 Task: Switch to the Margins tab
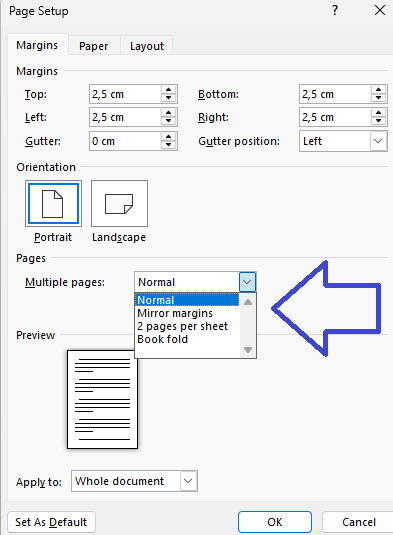click(x=37, y=45)
